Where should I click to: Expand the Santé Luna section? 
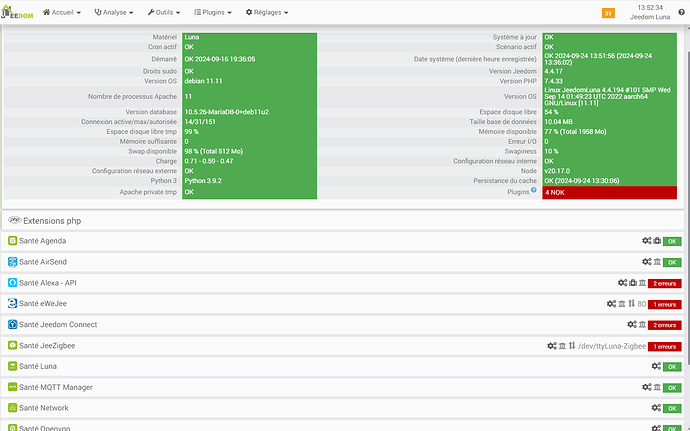click(342, 366)
